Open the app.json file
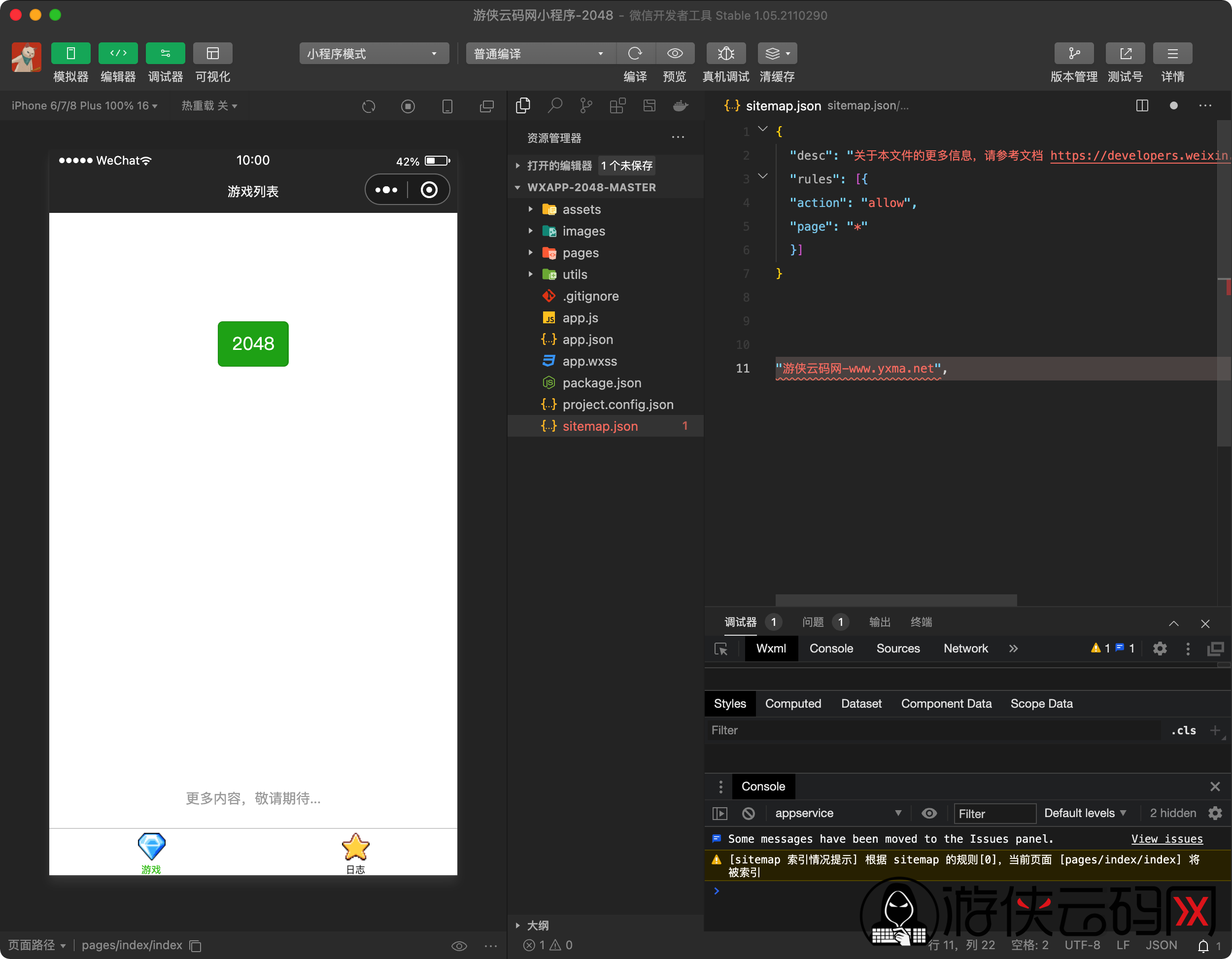1232x959 pixels. 606,340
